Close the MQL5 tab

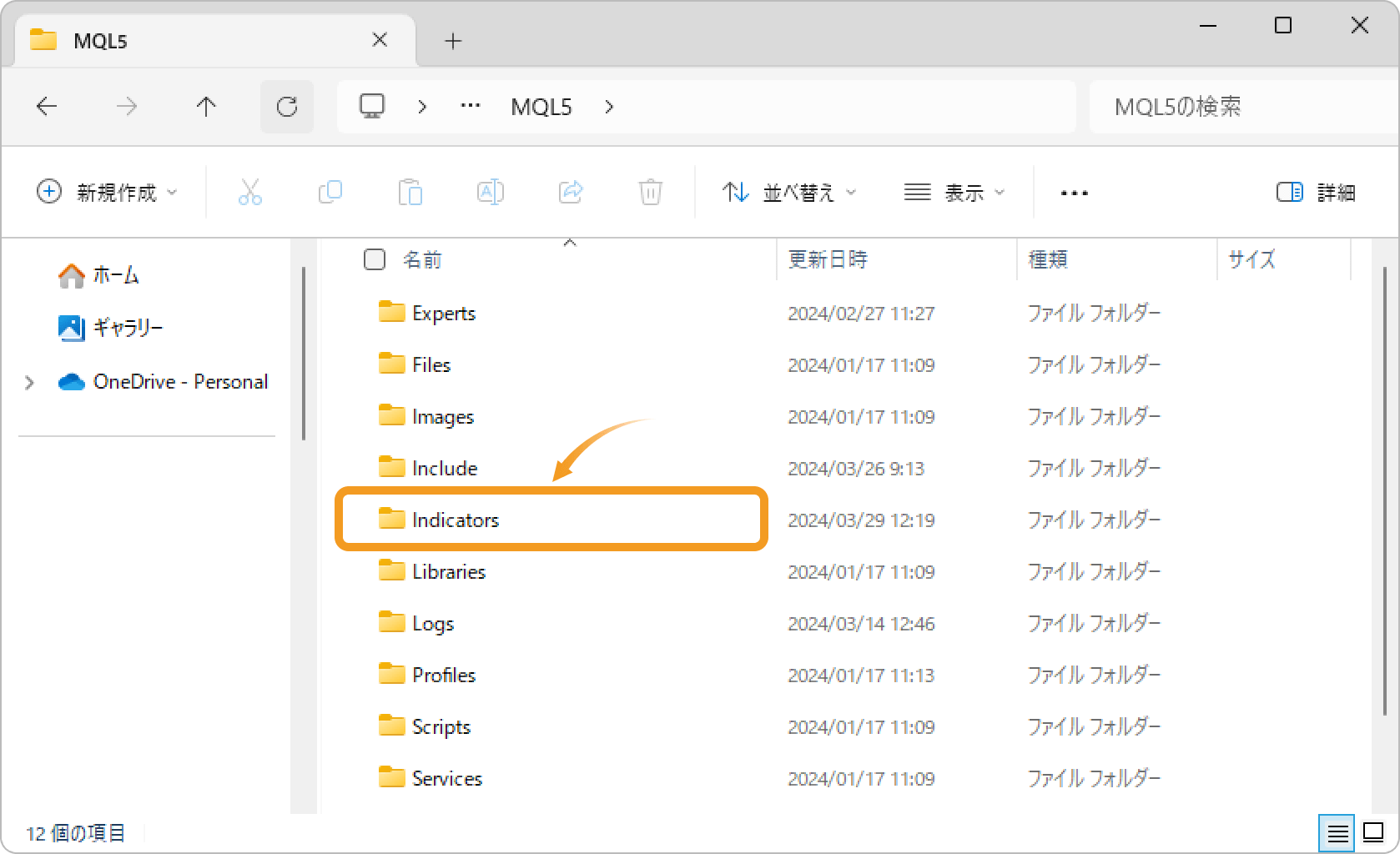tap(380, 40)
